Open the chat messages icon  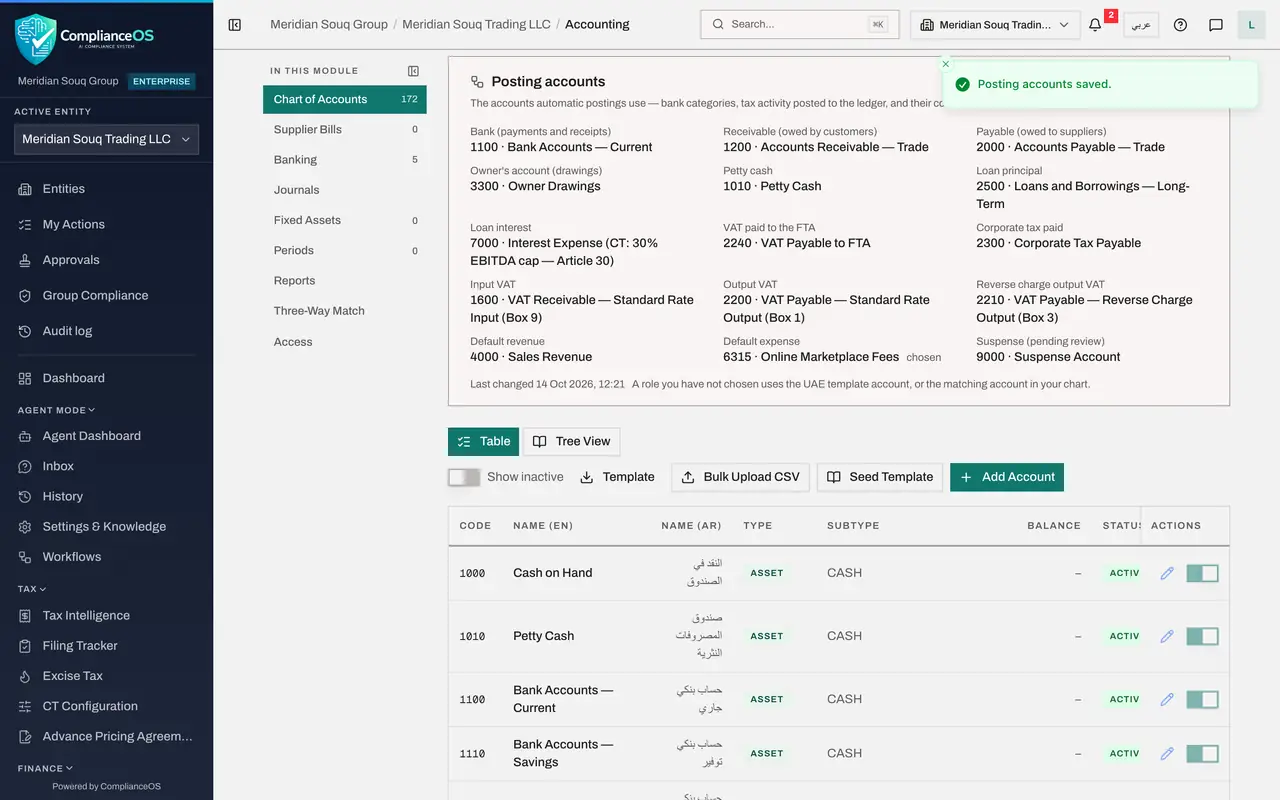coord(1216,24)
